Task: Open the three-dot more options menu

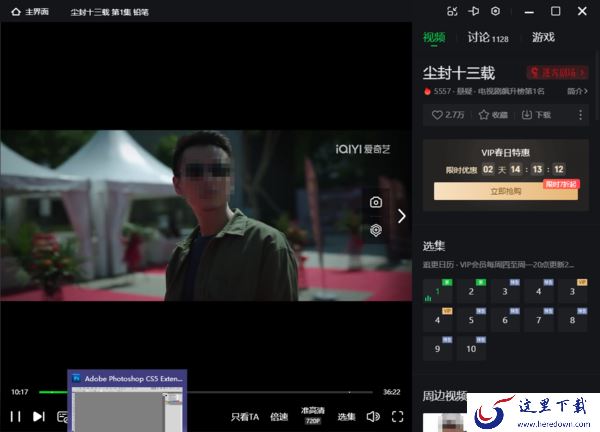Action: coord(580,115)
